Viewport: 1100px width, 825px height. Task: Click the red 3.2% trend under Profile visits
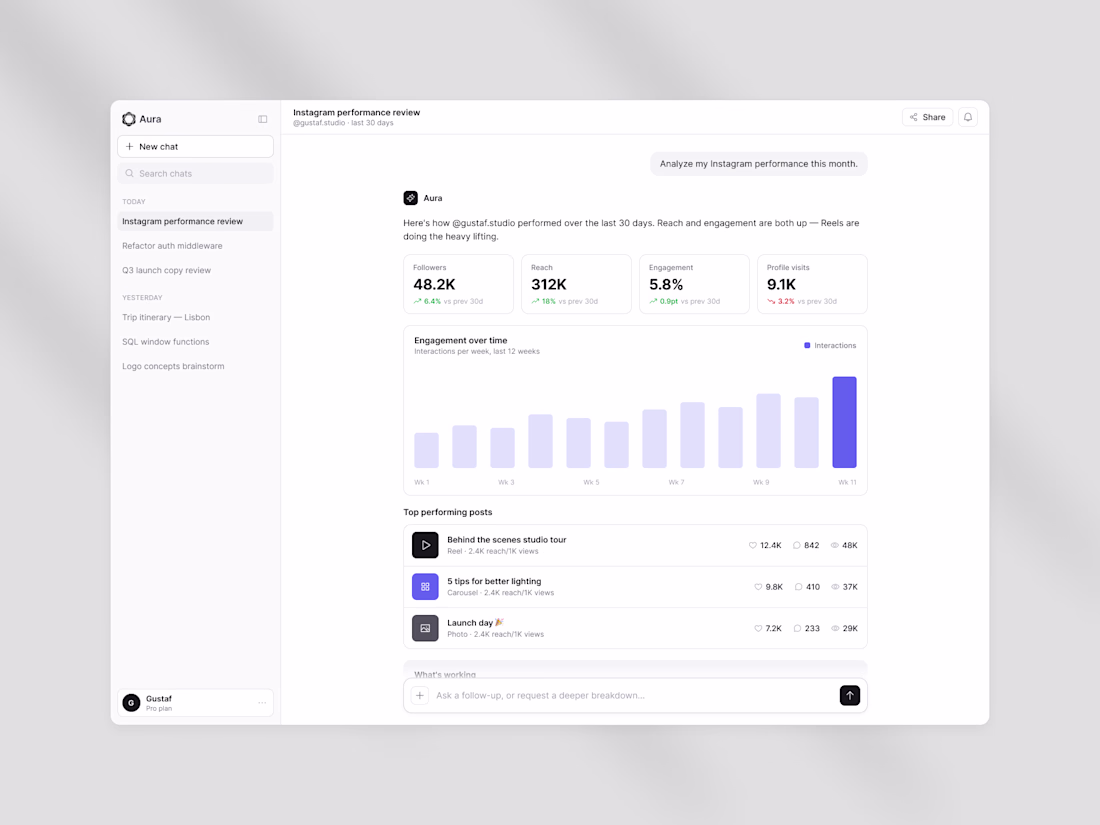click(x=781, y=302)
